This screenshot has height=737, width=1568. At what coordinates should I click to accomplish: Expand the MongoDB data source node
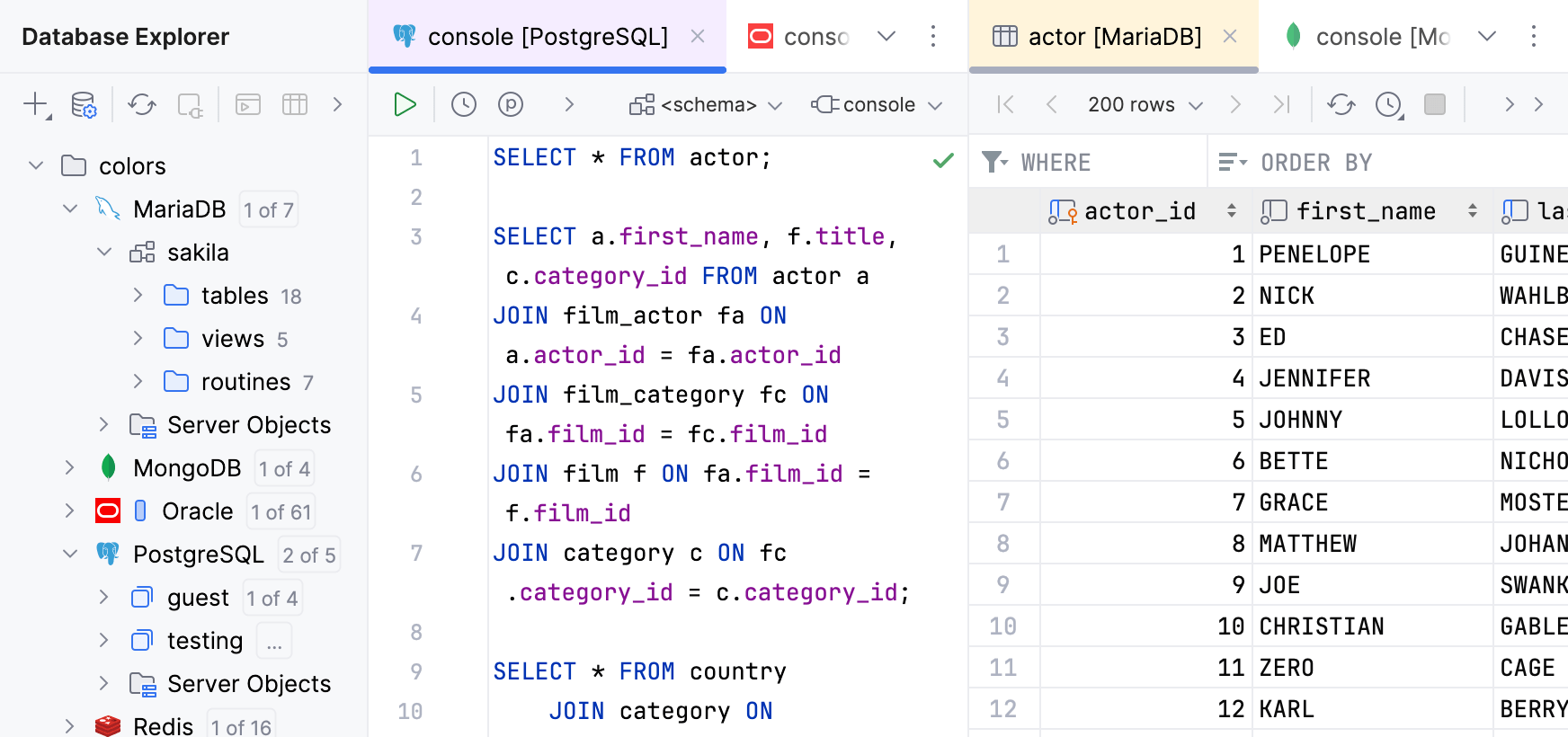tap(69, 467)
